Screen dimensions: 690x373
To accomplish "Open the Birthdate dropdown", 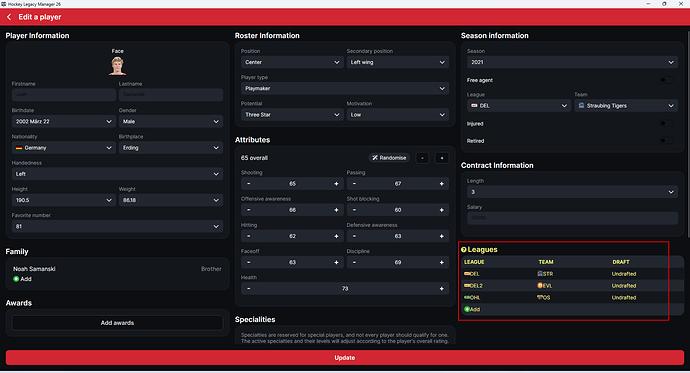I will [64, 121].
